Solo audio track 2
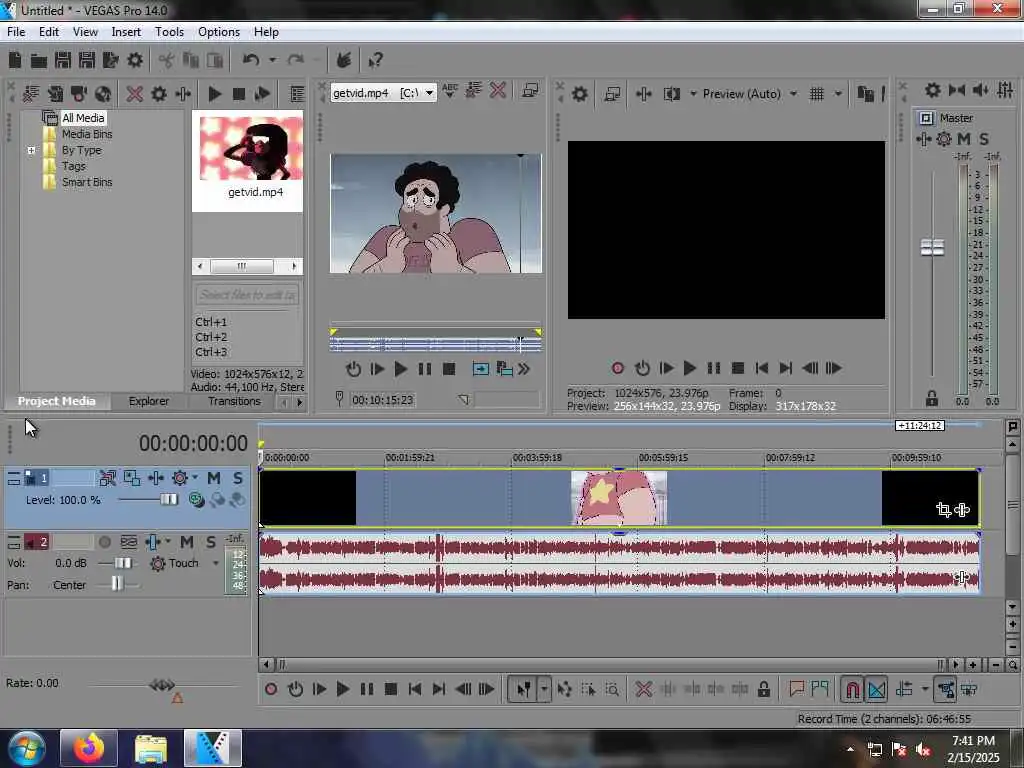This screenshot has width=1024, height=768. (210, 542)
